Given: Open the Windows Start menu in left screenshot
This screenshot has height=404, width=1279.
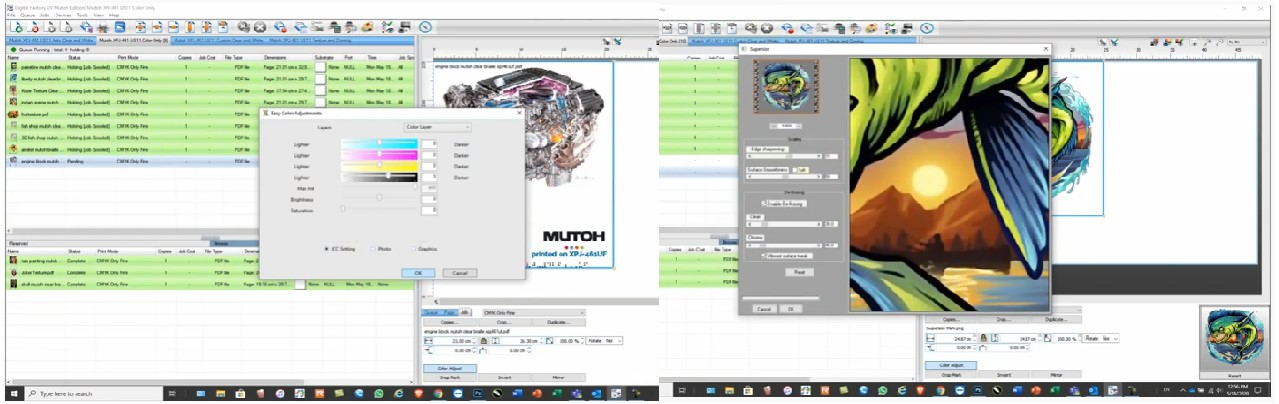Looking at the screenshot, I should pos(14,394).
